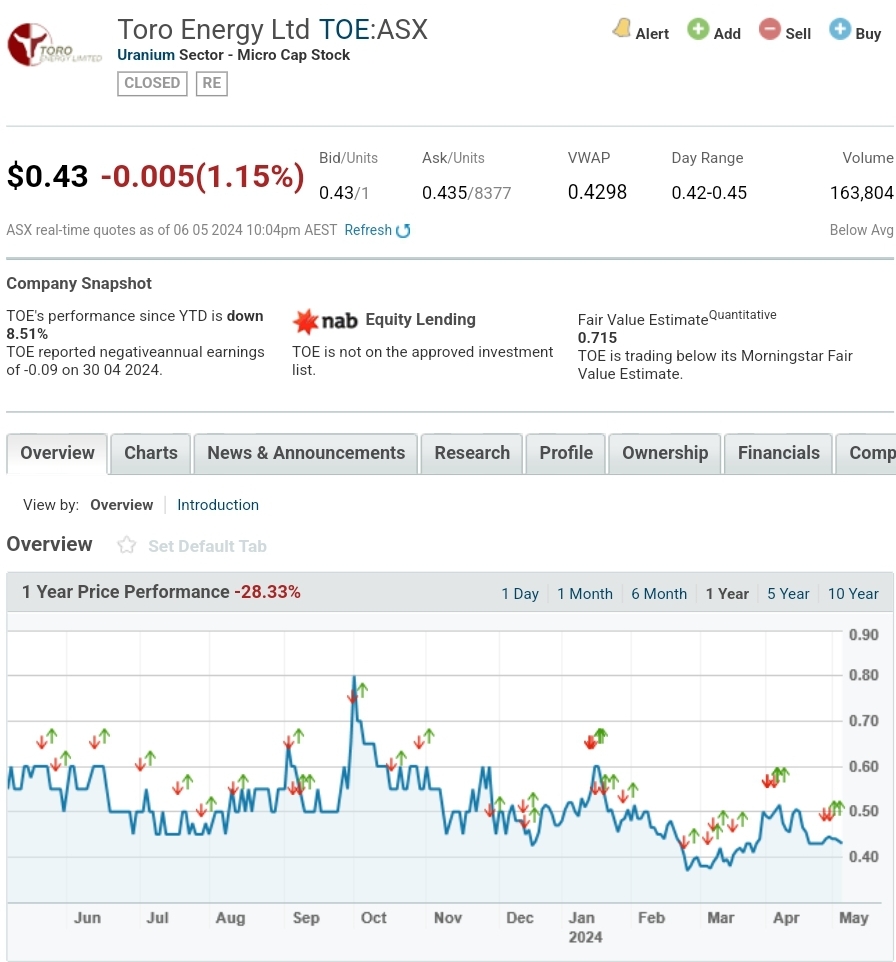The height and width of the screenshot is (962, 896).
Task: Click the 0.90 y-axis label
Action: tap(863, 635)
